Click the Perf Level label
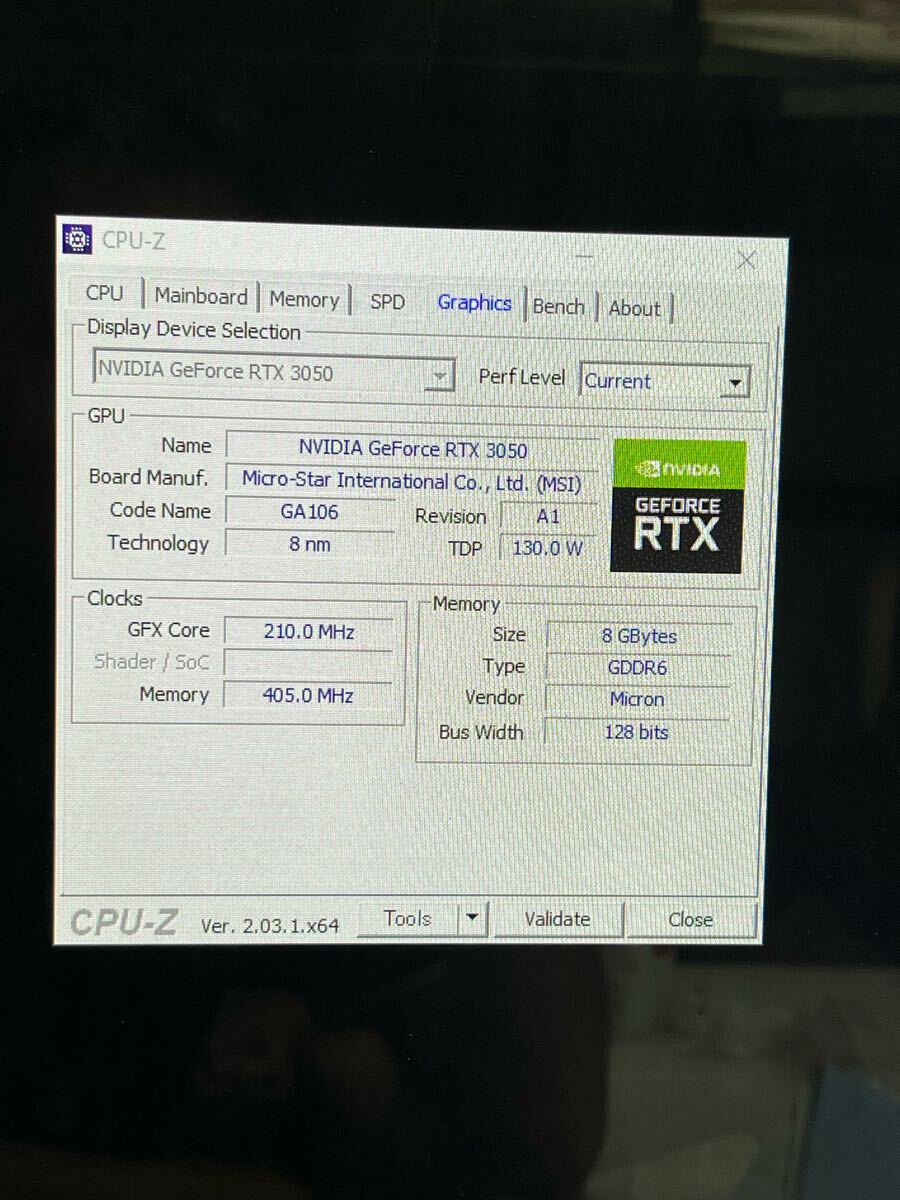900x1200 pixels. pos(521,377)
